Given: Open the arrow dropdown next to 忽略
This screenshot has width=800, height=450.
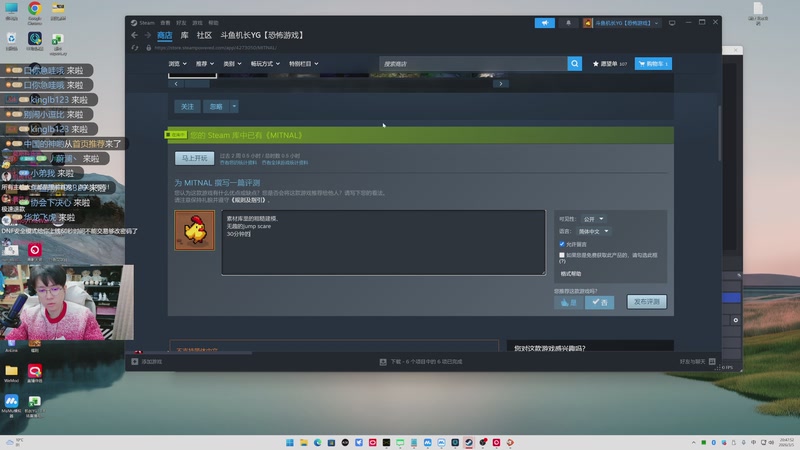Looking at the screenshot, I should tap(234, 107).
